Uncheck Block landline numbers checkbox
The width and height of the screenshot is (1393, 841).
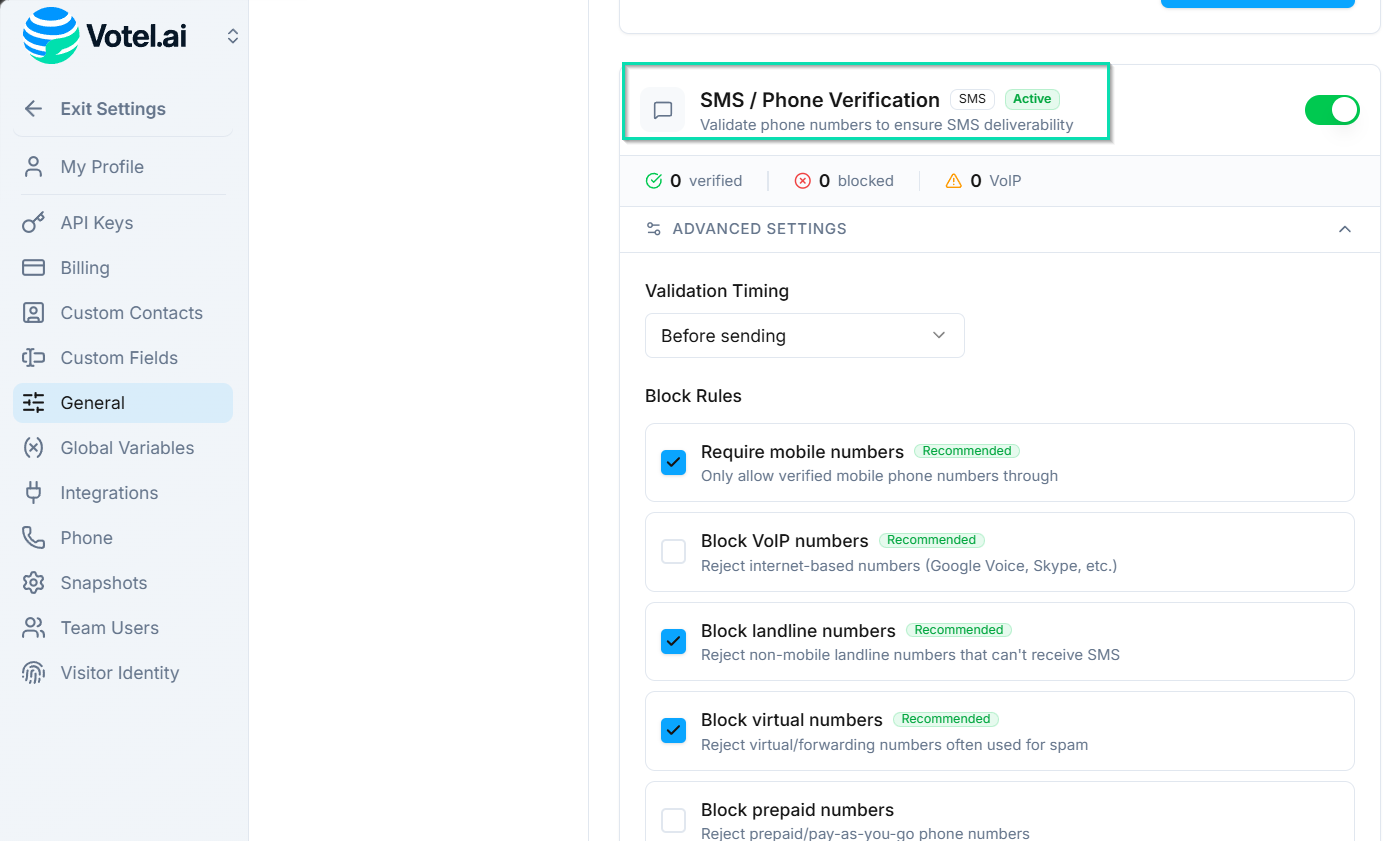point(674,642)
